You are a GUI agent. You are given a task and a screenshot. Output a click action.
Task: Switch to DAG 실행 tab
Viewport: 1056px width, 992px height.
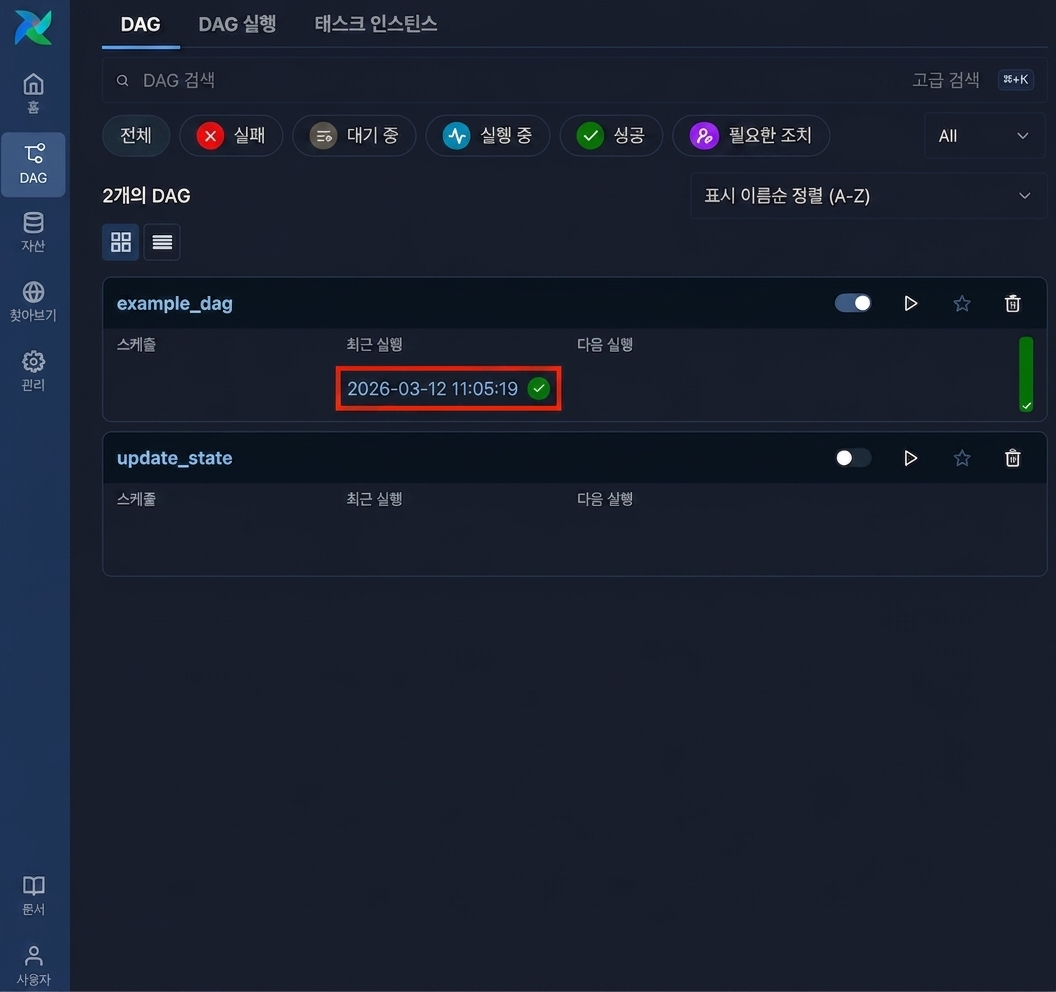click(237, 24)
